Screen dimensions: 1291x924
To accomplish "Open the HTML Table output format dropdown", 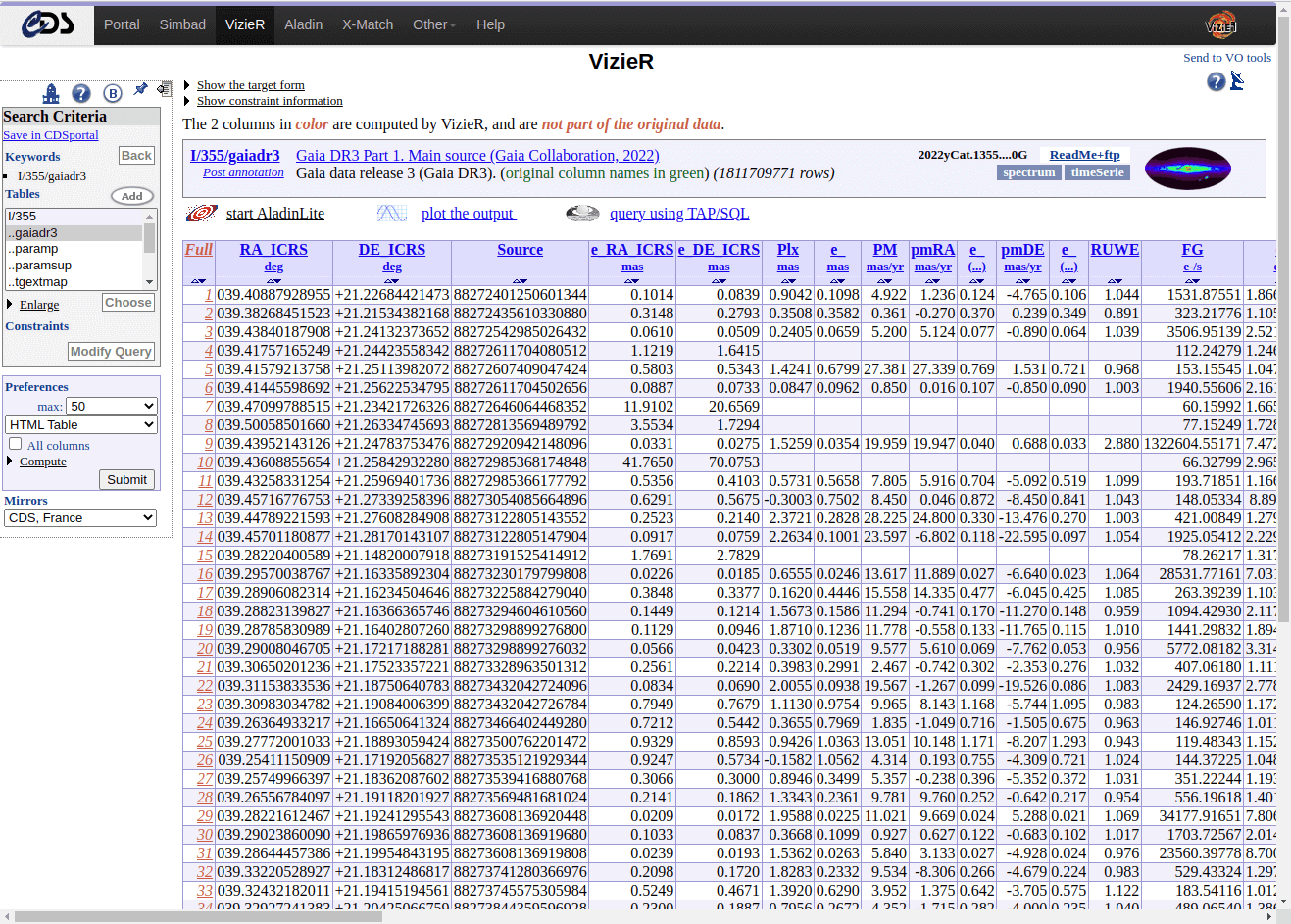I will point(81,424).
